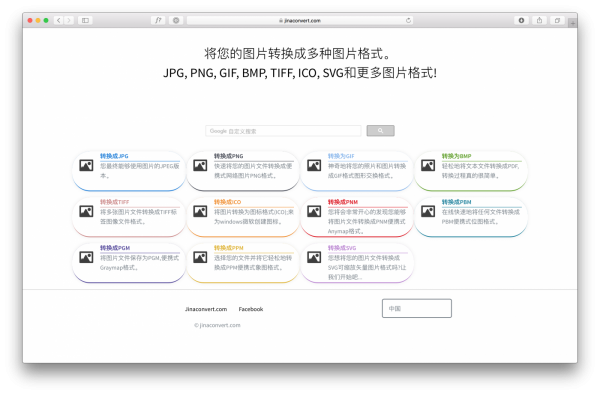Click the image icon in the 转换成PNG card
This screenshot has width=600, height=395.
200,166
